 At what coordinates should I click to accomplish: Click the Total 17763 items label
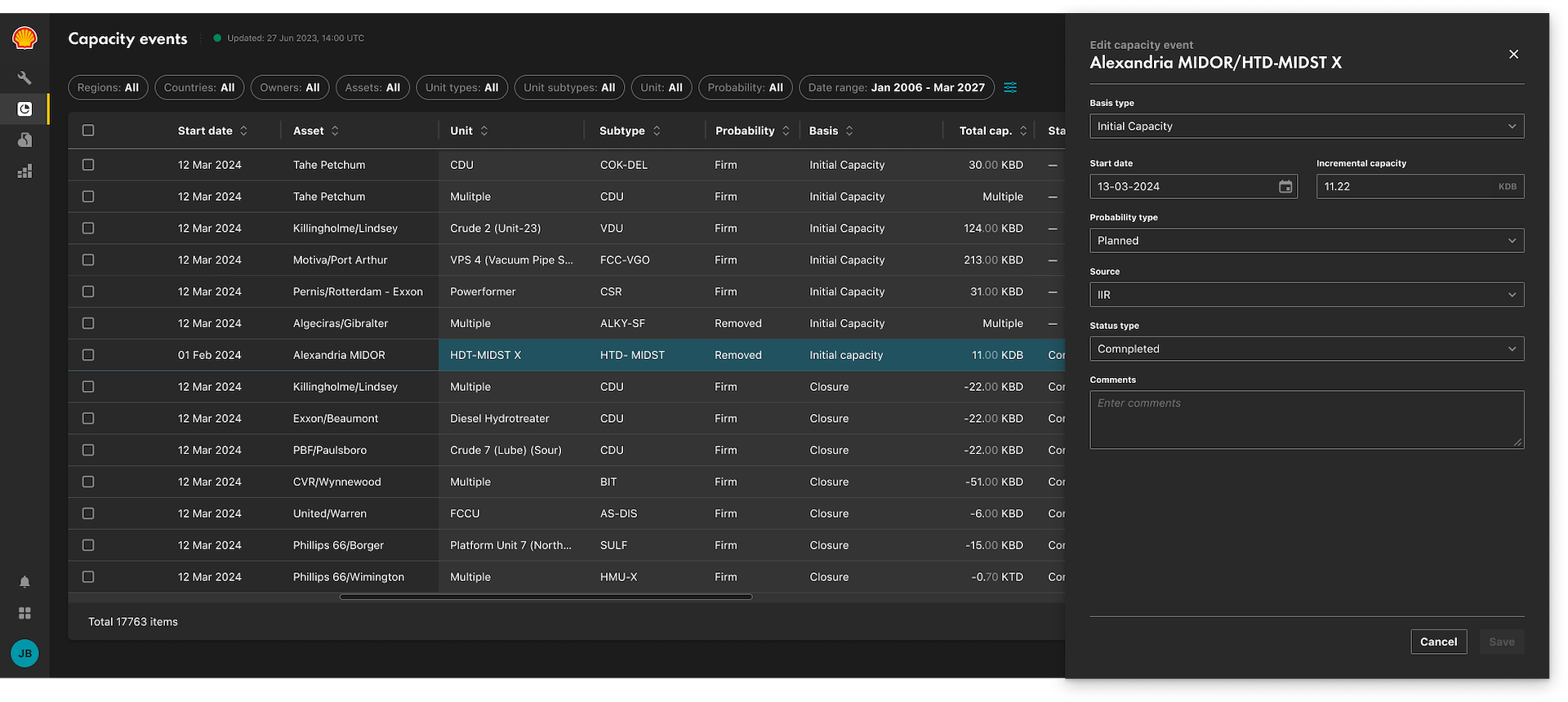coord(133,622)
